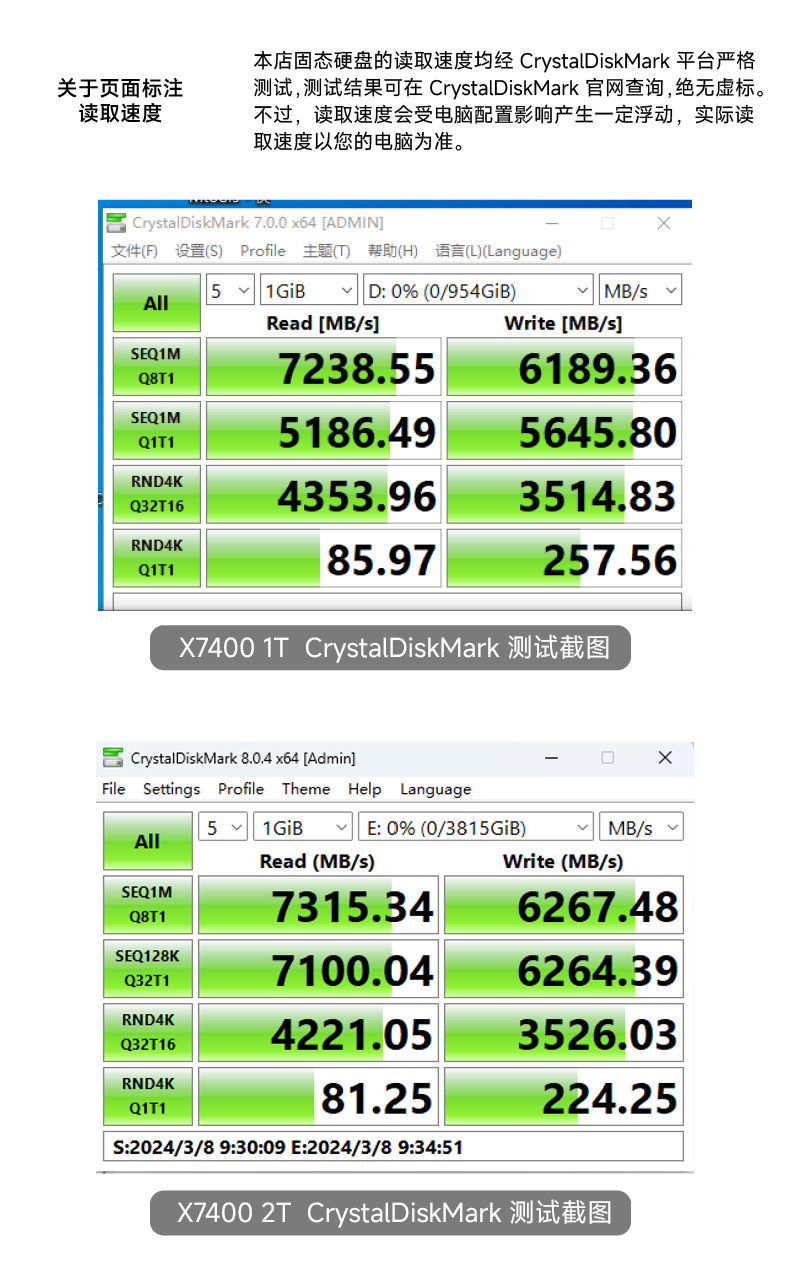The image size is (790, 1286).
Task: Open Profile menu in 8.0.4 window
Action: point(241,789)
